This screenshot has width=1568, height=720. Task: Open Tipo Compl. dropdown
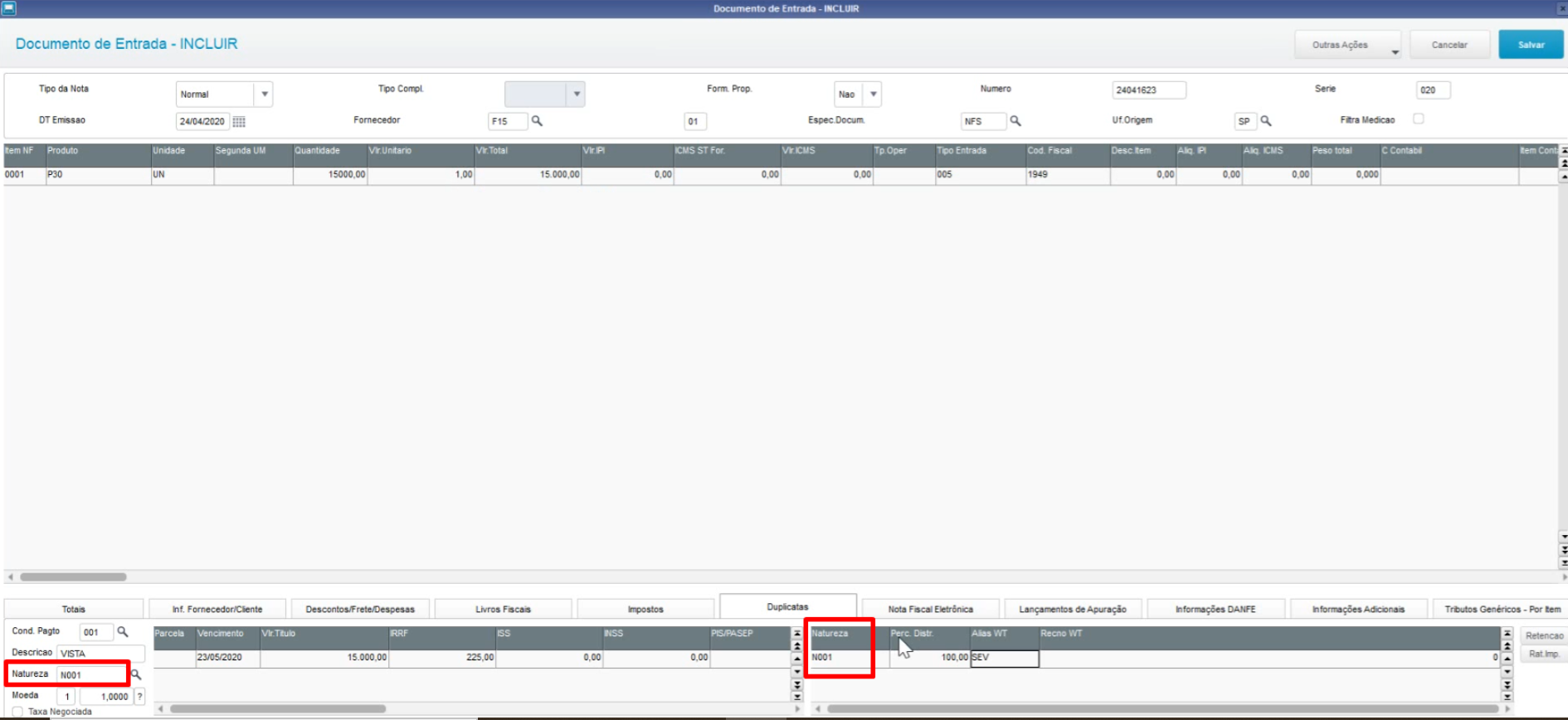(x=577, y=94)
